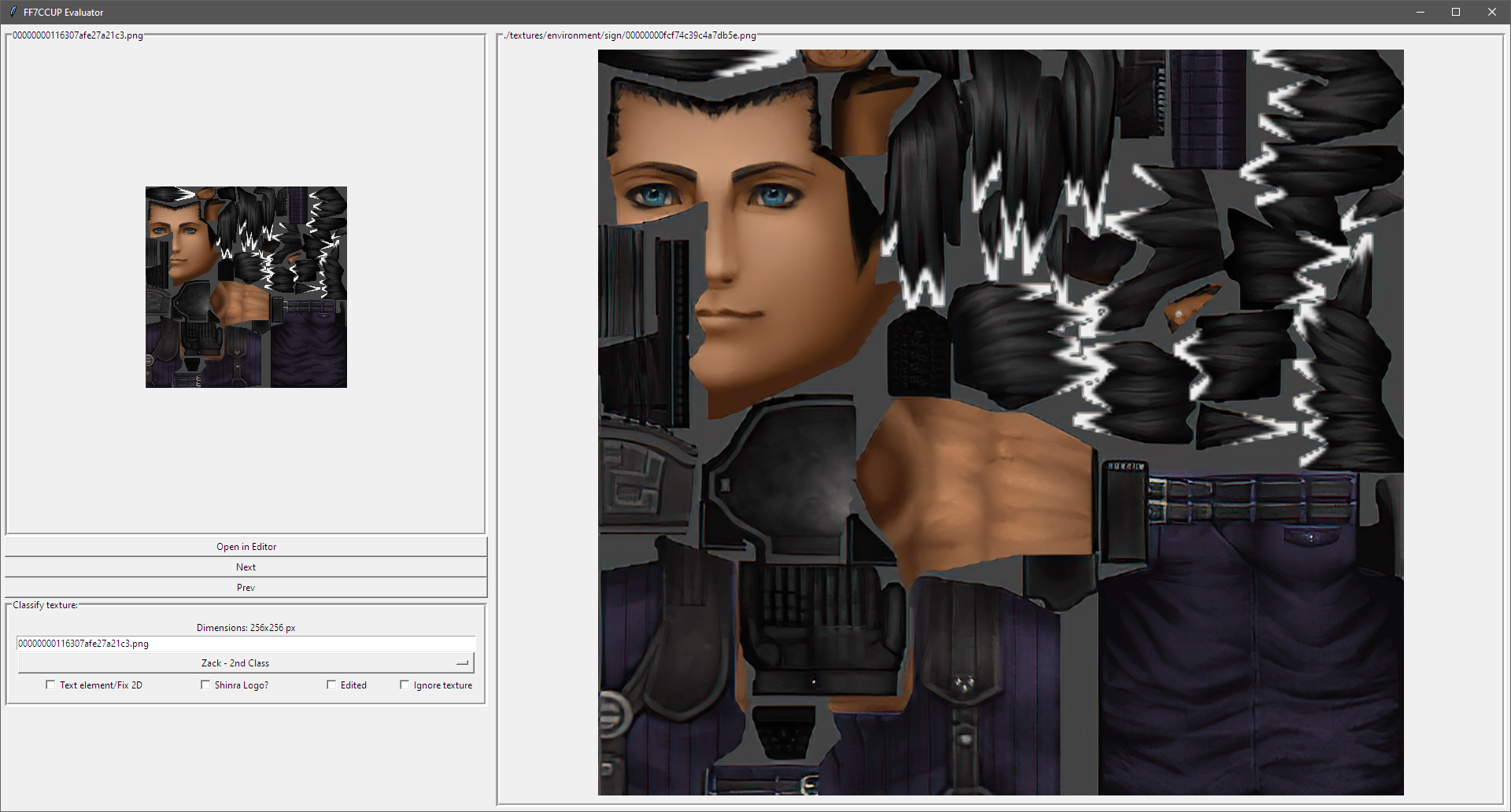Mark the texture as Edited
The height and width of the screenshot is (812, 1511).
coord(331,685)
